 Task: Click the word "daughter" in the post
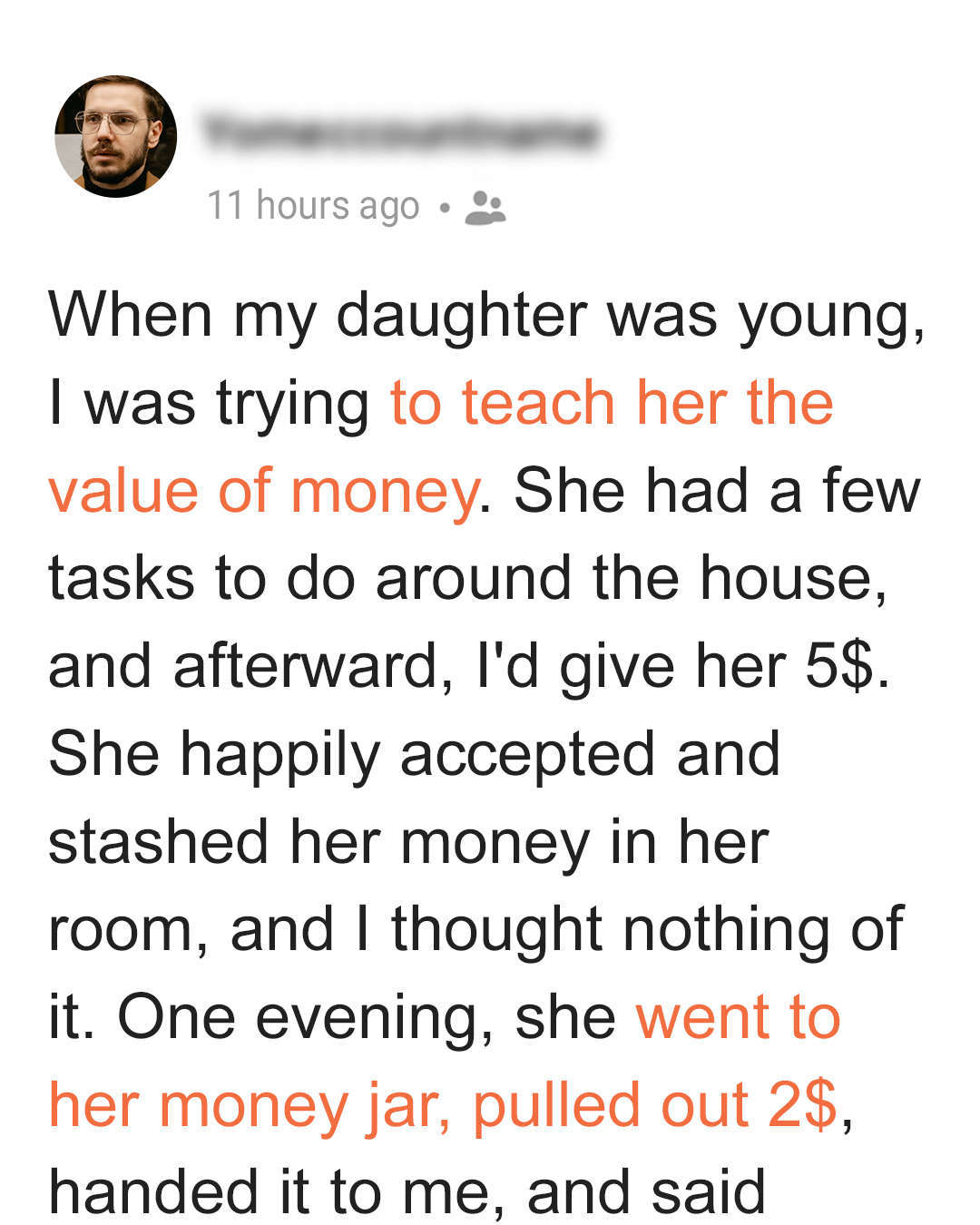[x=461, y=315]
